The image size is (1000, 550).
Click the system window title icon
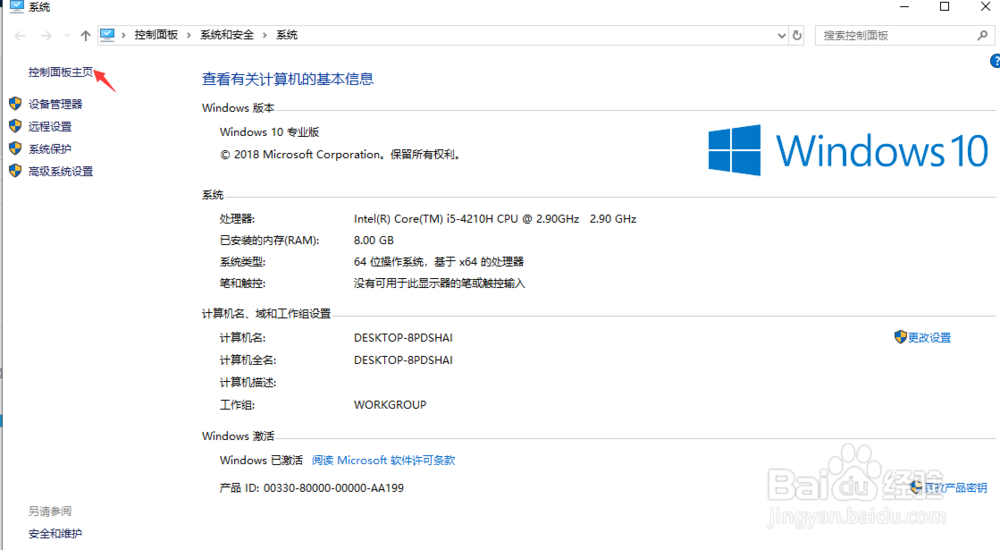click(16, 6)
